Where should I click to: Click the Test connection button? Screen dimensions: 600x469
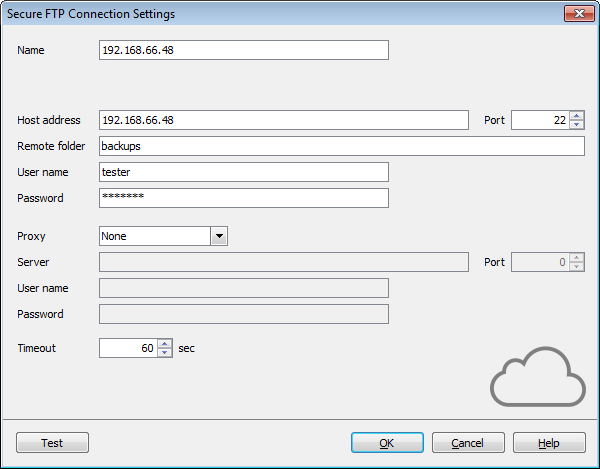[x=52, y=443]
